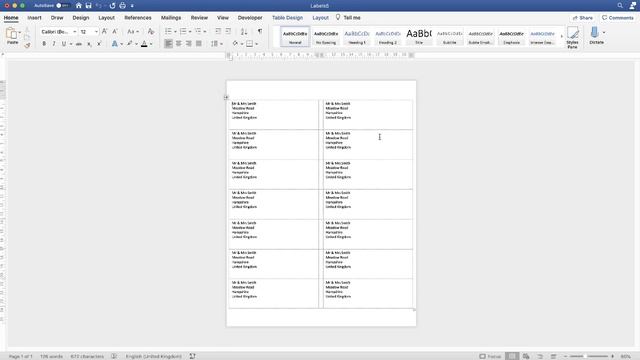Toggle Bold formatting
The width and height of the screenshot is (640, 360).
point(44,44)
